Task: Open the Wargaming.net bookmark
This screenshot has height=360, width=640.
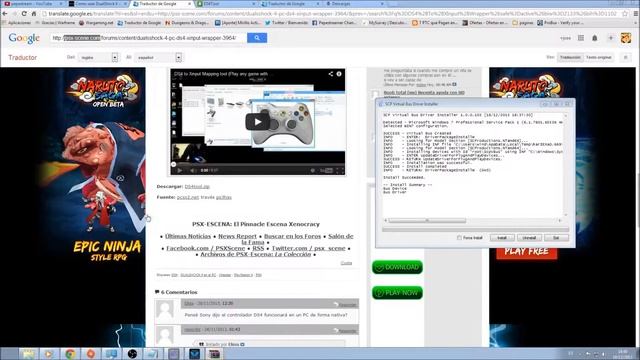Action: (96, 23)
